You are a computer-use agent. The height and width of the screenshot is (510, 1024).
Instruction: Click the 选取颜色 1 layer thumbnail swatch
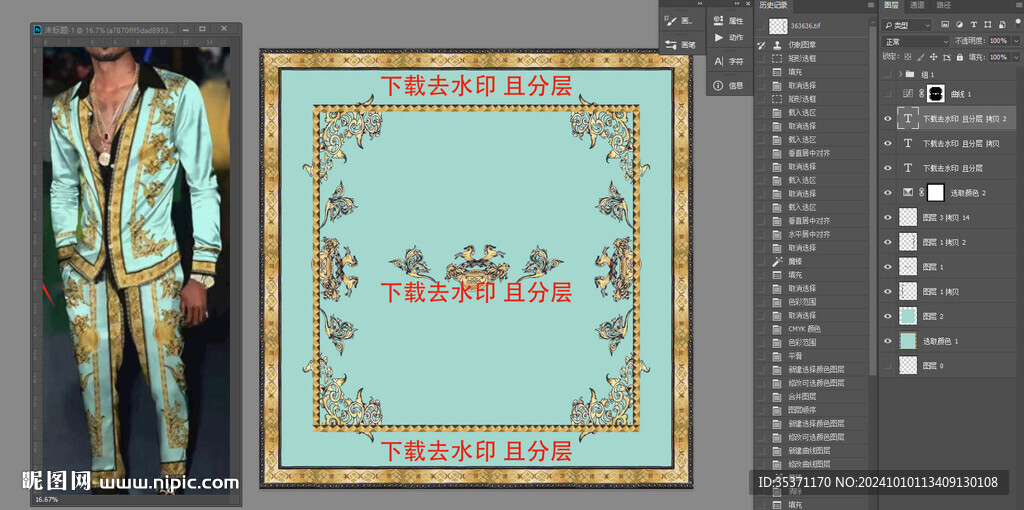908,341
